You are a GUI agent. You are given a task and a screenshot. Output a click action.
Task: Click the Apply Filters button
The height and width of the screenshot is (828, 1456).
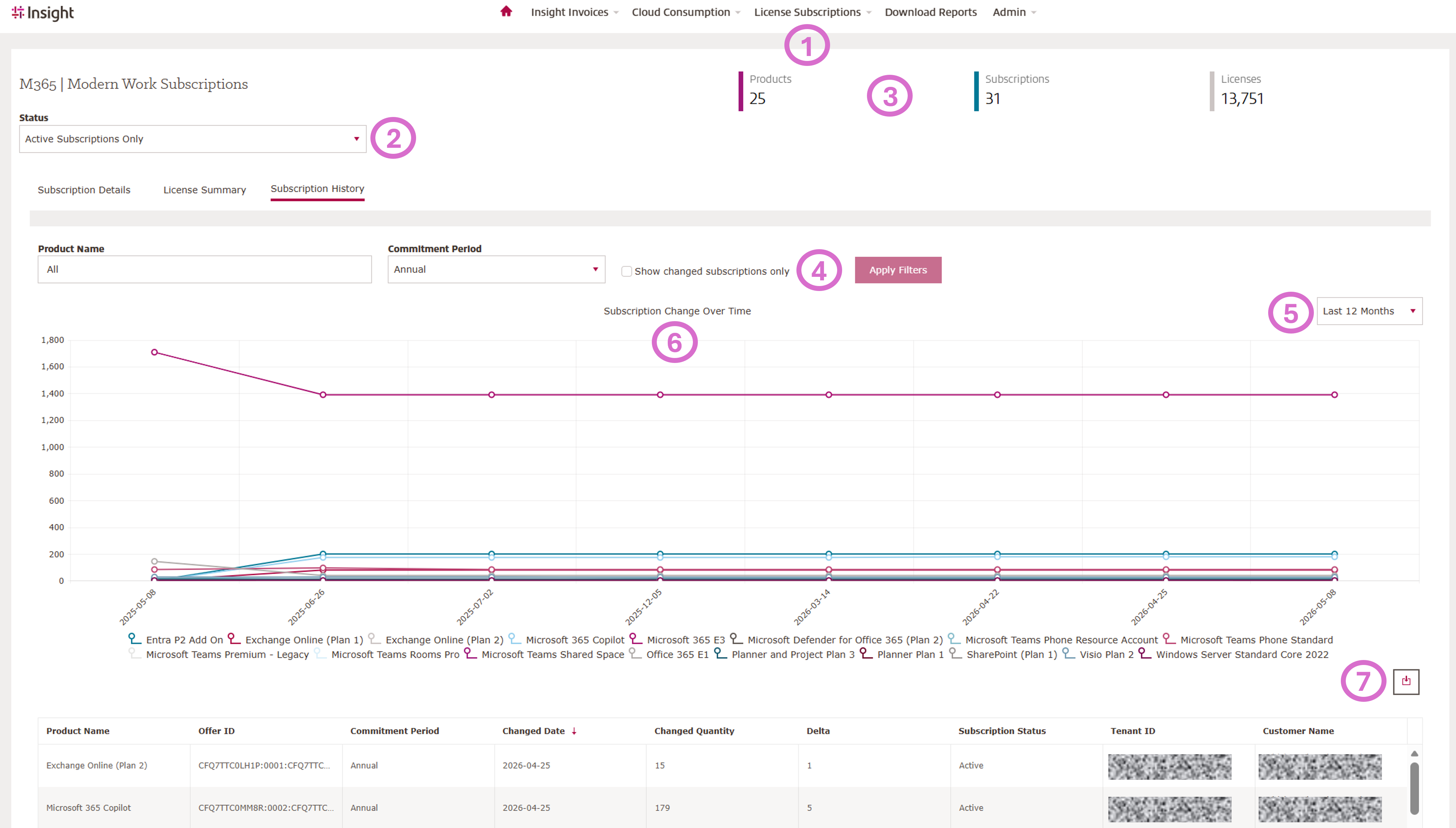tap(898, 270)
